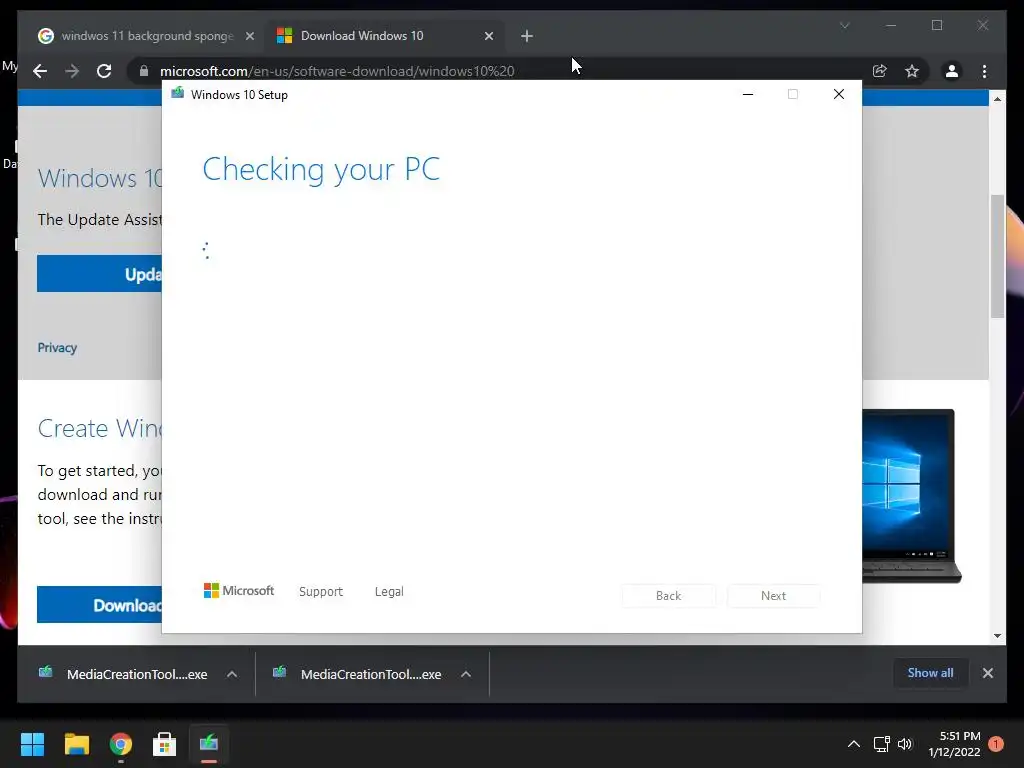The width and height of the screenshot is (1024, 768).
Task: Click the Back button in setup
Action: coord(668,596)
